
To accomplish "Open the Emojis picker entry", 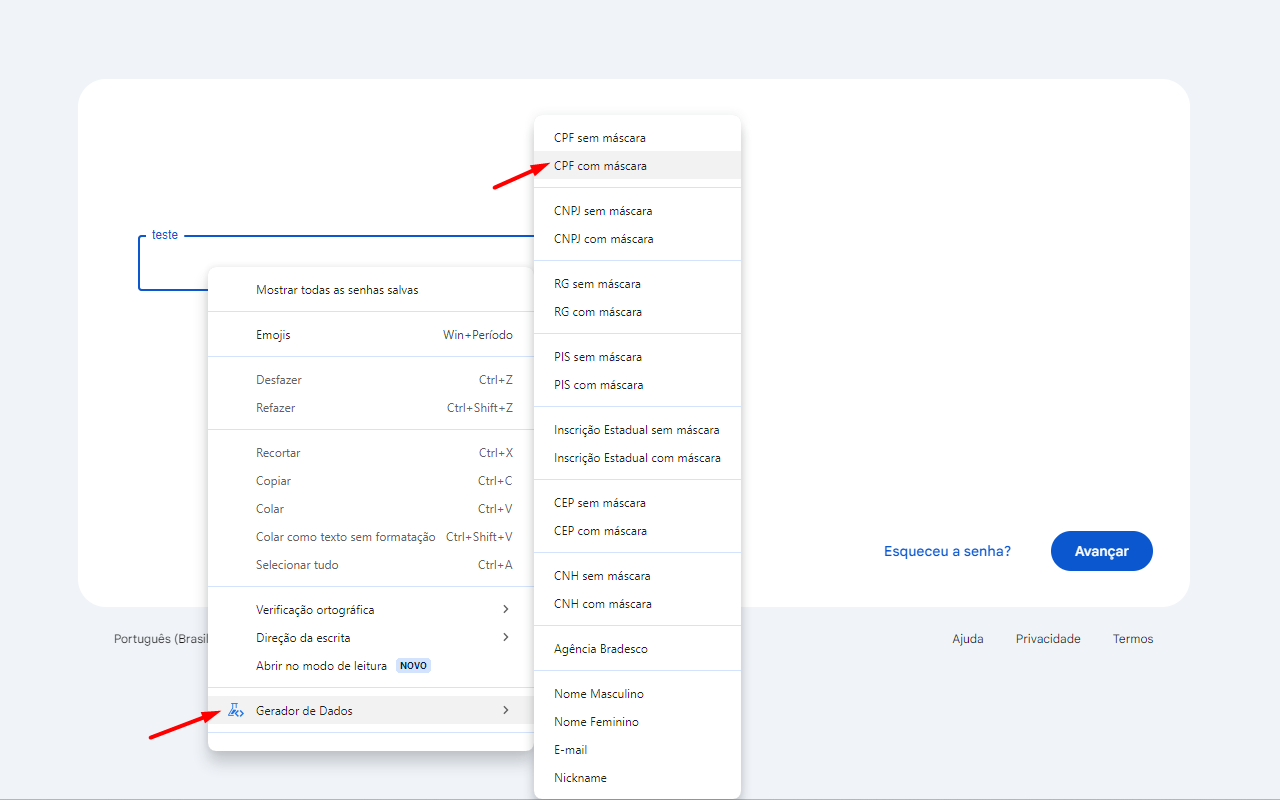I will (x=370, y=335).
